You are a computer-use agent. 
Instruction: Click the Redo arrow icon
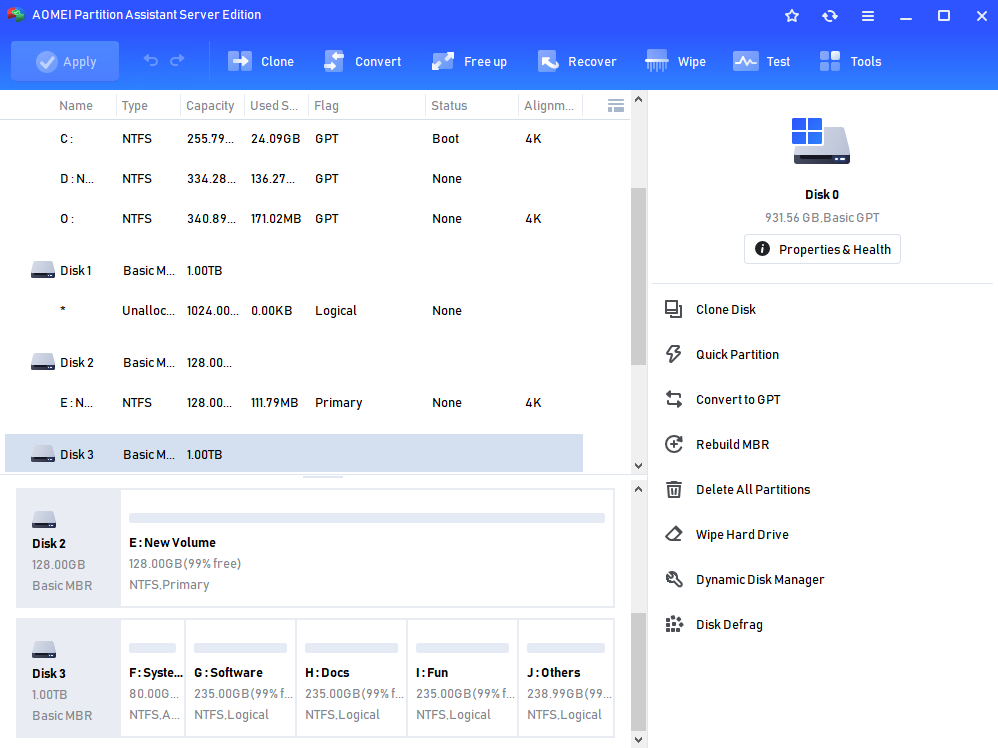(x=177, y=60)
